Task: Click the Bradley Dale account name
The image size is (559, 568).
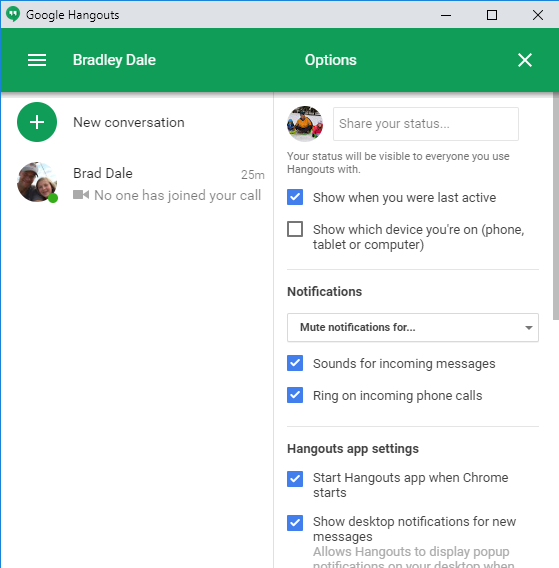Action: click(114, 60)
